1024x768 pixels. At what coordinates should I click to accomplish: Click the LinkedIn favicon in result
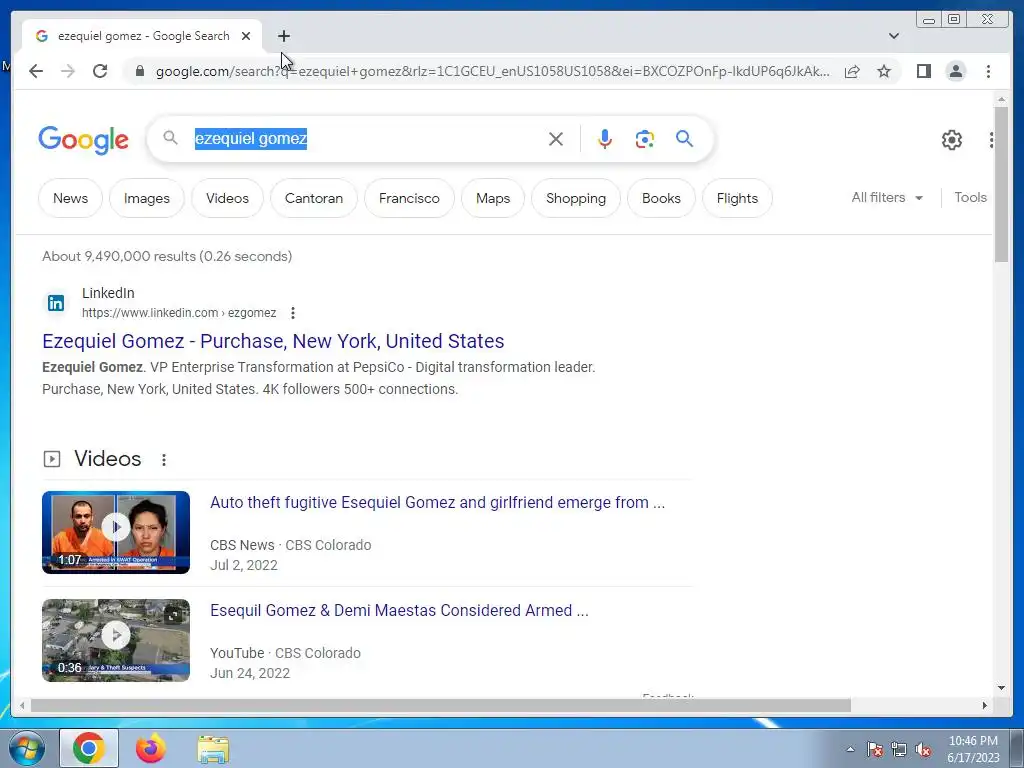point(56,303)
